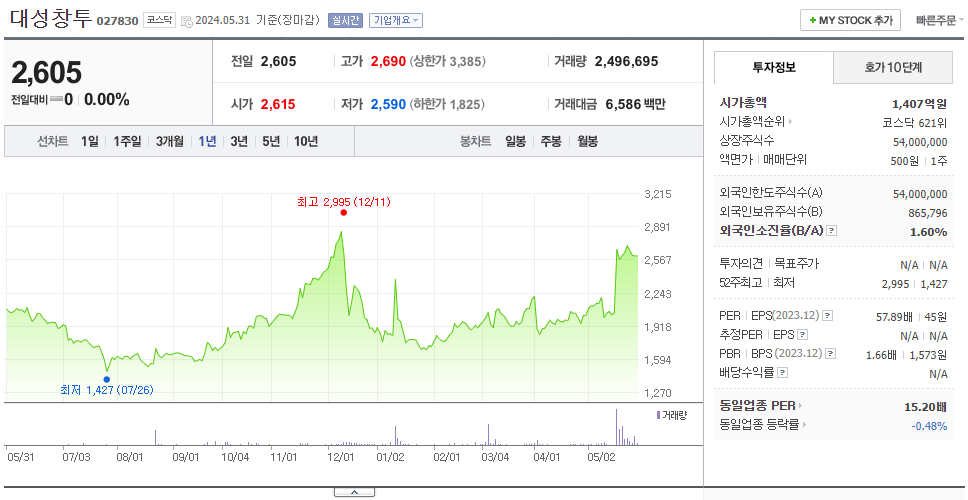
Task: Switch to the 호가10단계 tab
Action: 893,68
